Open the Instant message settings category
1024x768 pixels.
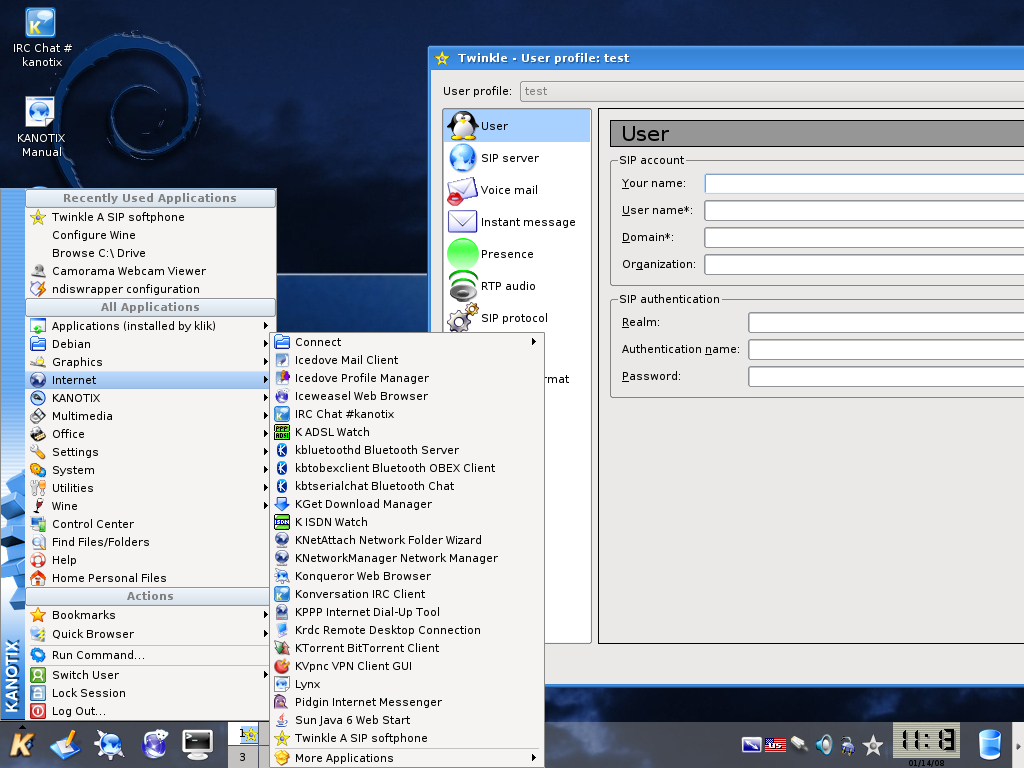tap(517, 222)
